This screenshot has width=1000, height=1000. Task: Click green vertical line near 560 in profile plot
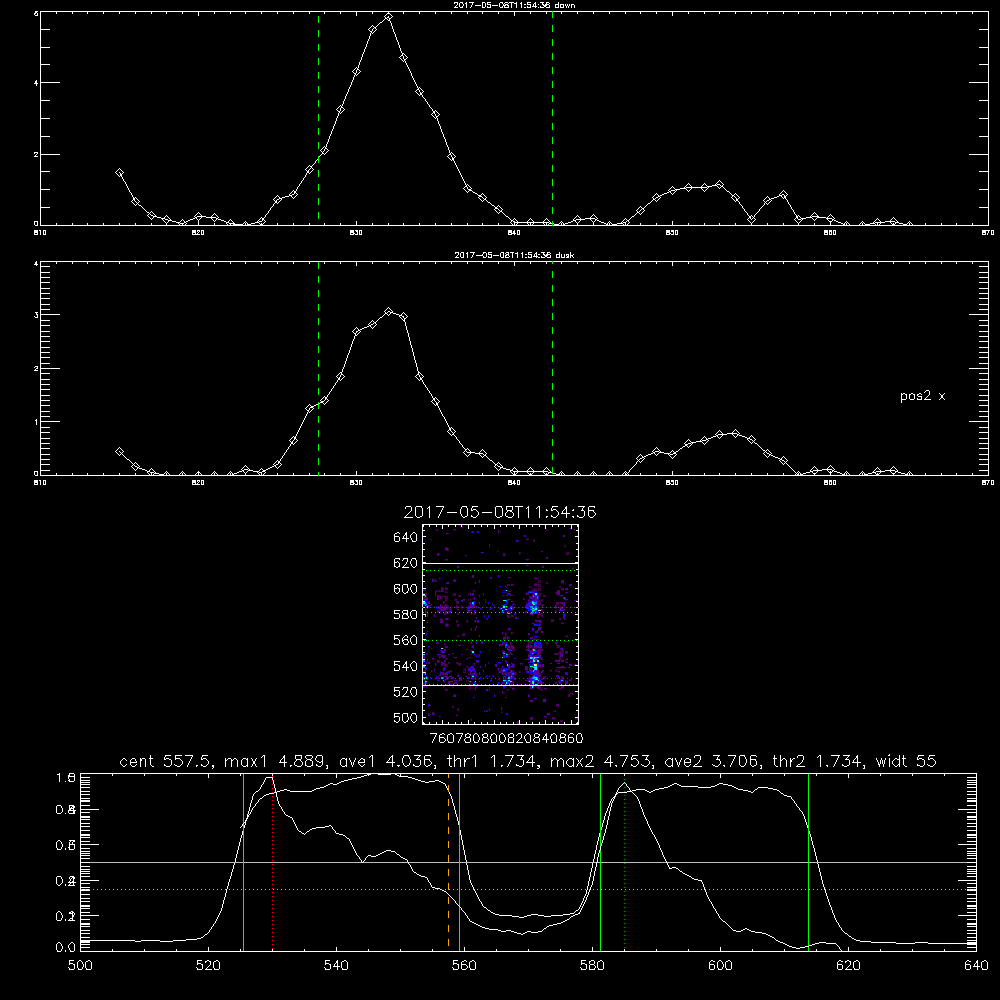459,861
